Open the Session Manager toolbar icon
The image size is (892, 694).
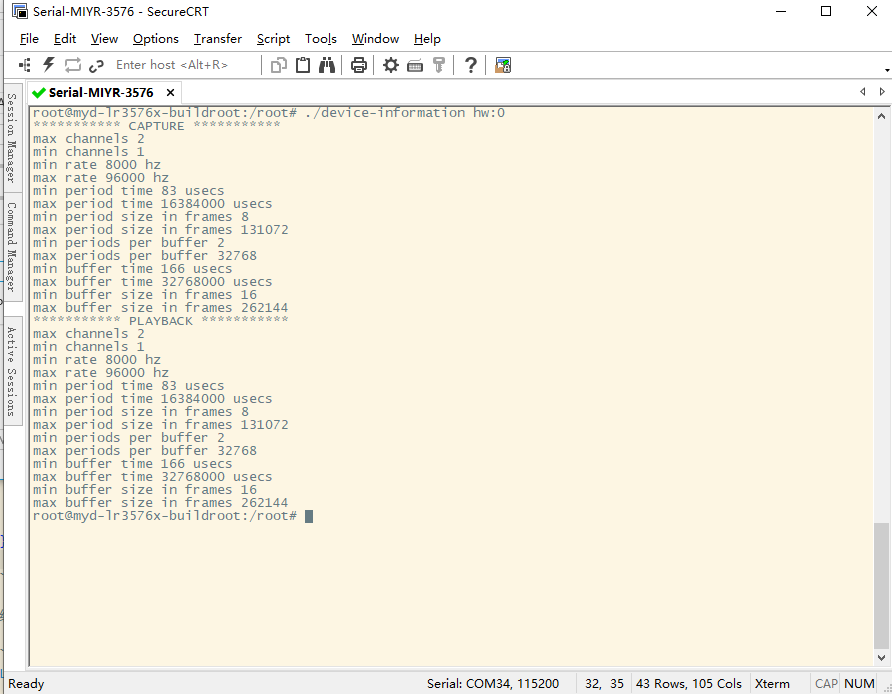[25, 65]
